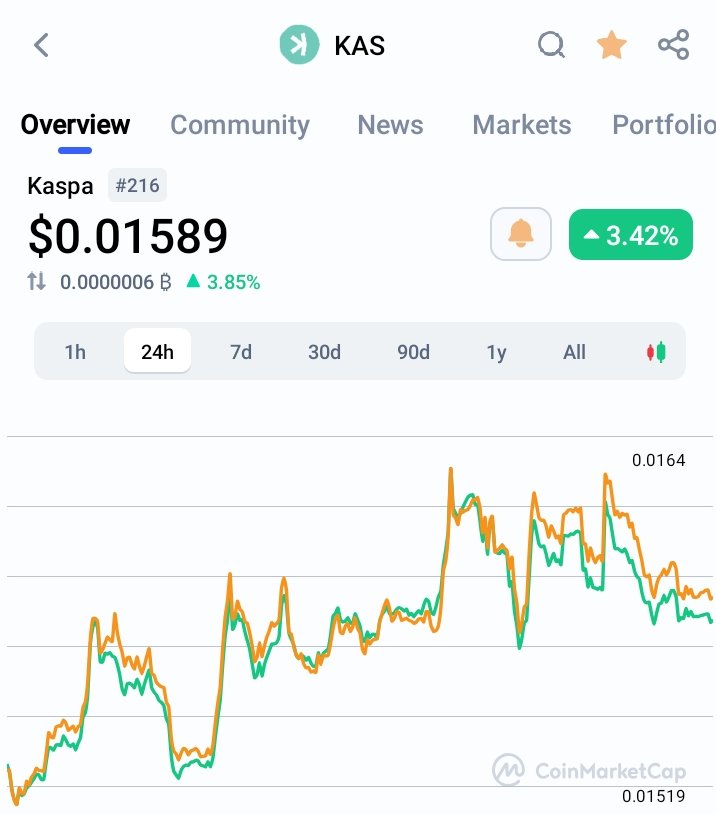
Task: Tap the $0.01589 price
Action: click(x=128, y=236)
